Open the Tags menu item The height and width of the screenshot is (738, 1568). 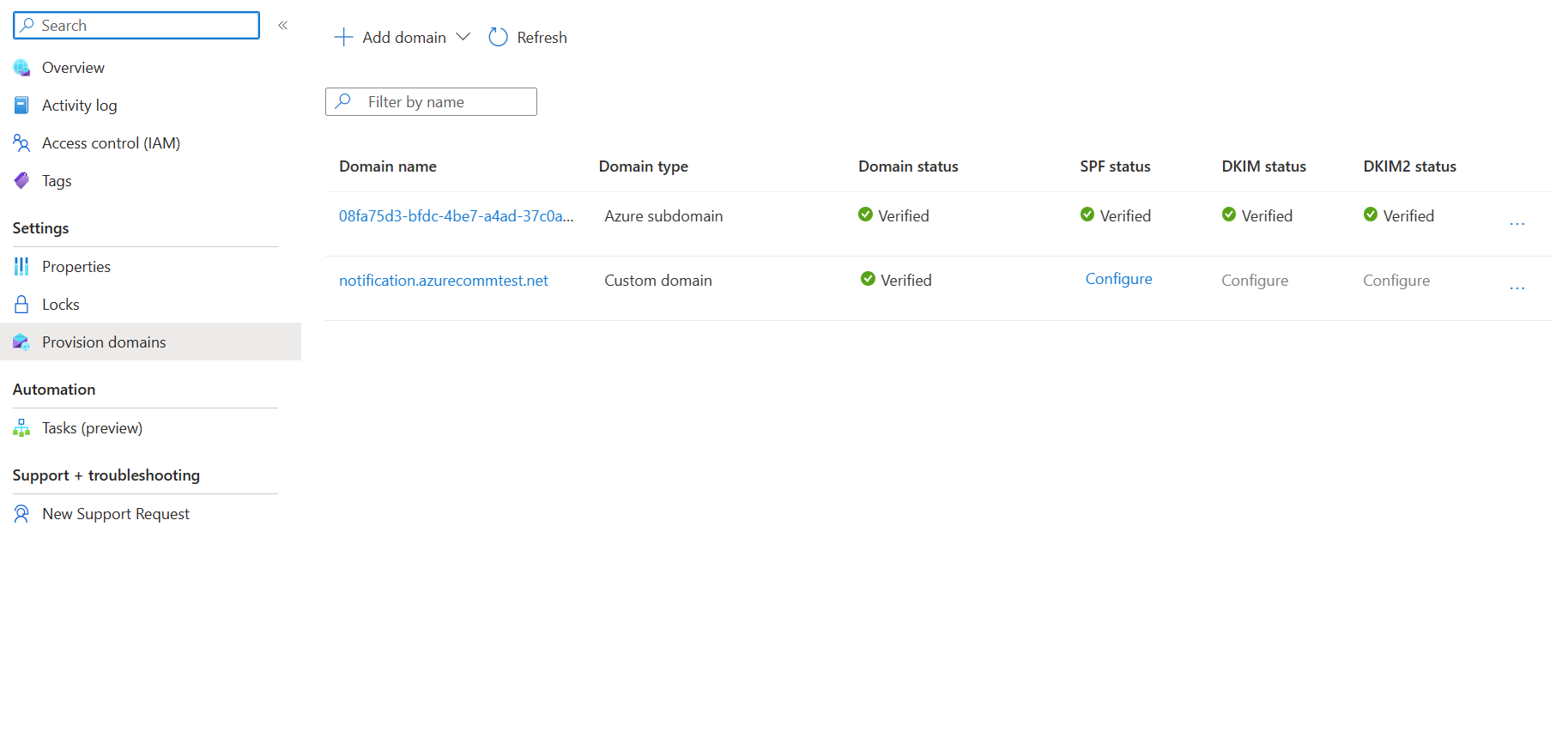click(x=150, y=181)
